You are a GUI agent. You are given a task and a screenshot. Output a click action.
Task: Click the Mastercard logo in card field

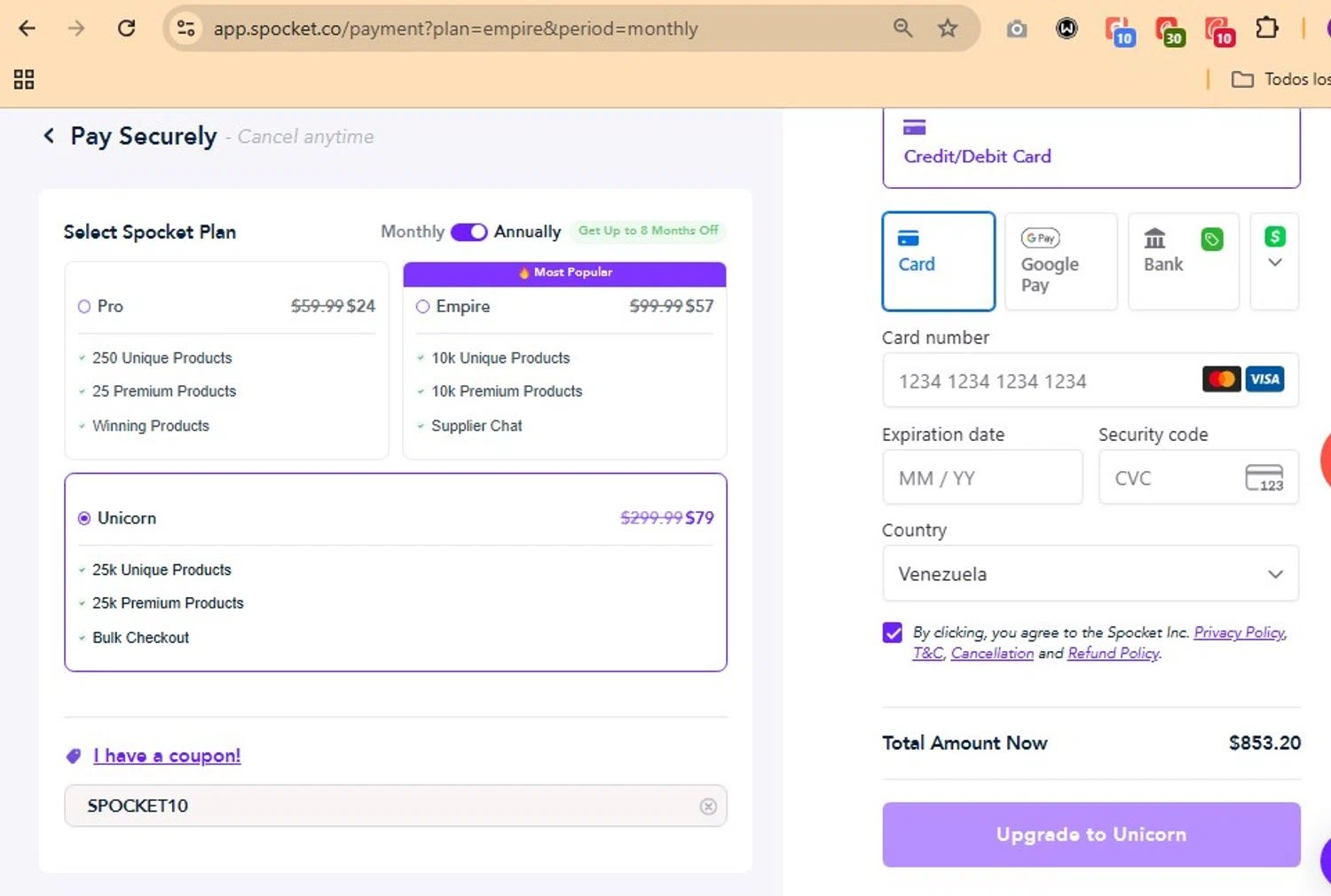click(1222, 380)
